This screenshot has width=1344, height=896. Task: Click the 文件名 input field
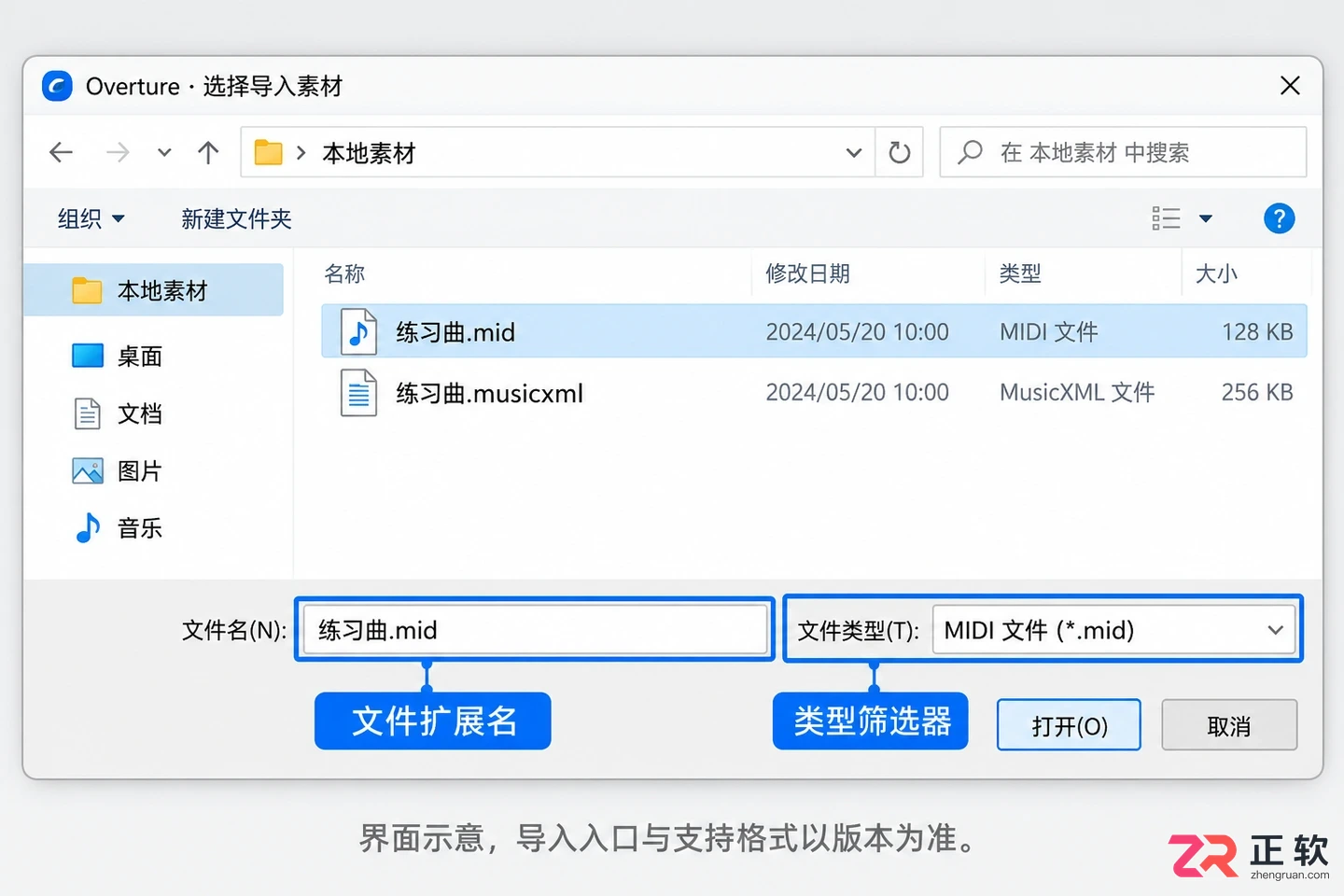(536, 630)
